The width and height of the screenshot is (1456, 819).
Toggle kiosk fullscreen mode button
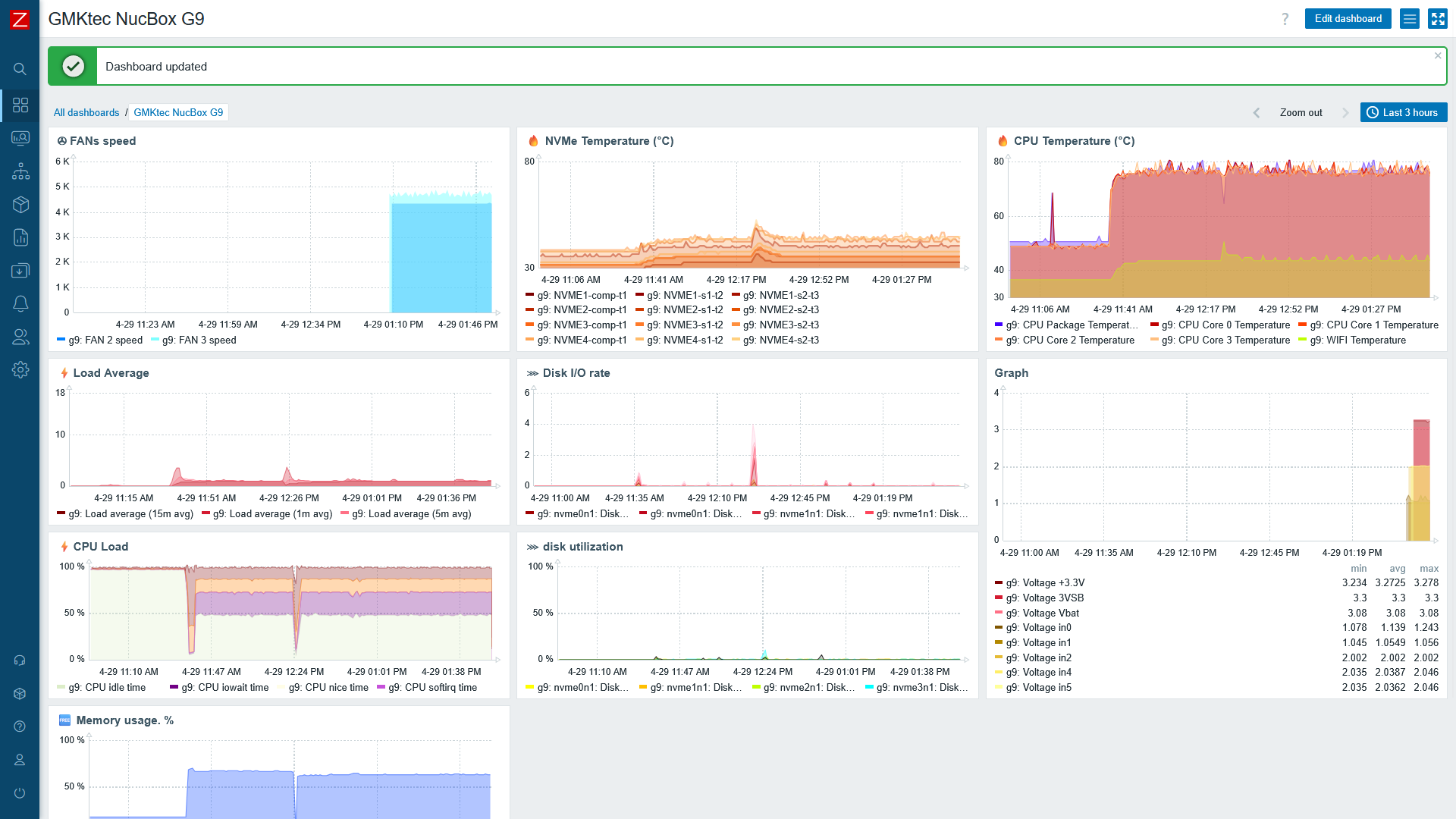point(1437,19)
